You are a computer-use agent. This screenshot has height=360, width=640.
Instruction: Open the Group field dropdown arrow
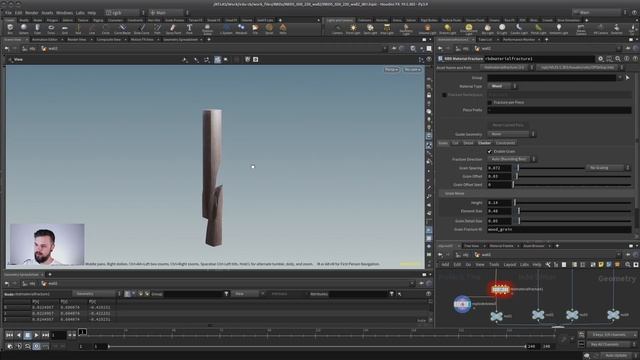click(x=620, y=77)
